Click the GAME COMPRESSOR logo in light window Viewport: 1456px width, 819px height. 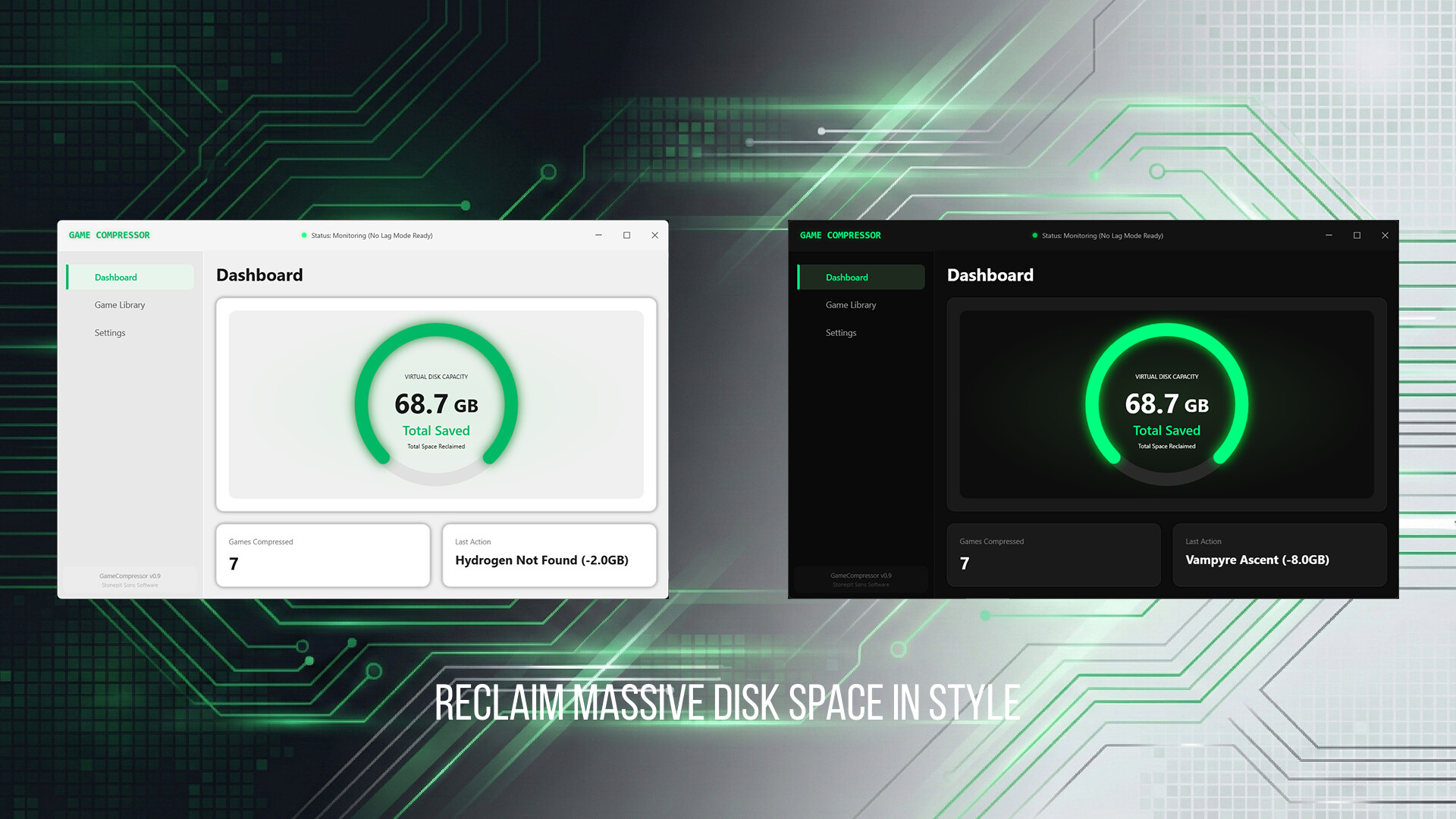[108, 235]
